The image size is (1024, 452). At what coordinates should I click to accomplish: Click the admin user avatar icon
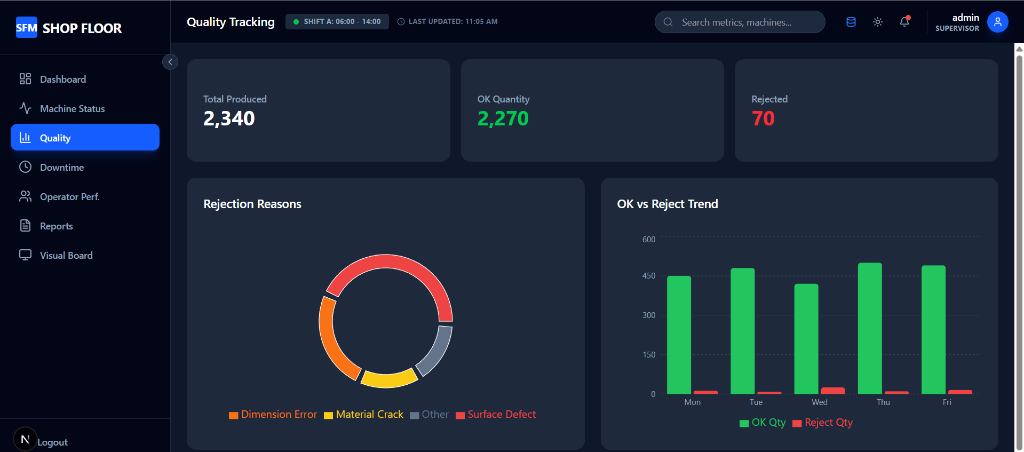[996, 22]
